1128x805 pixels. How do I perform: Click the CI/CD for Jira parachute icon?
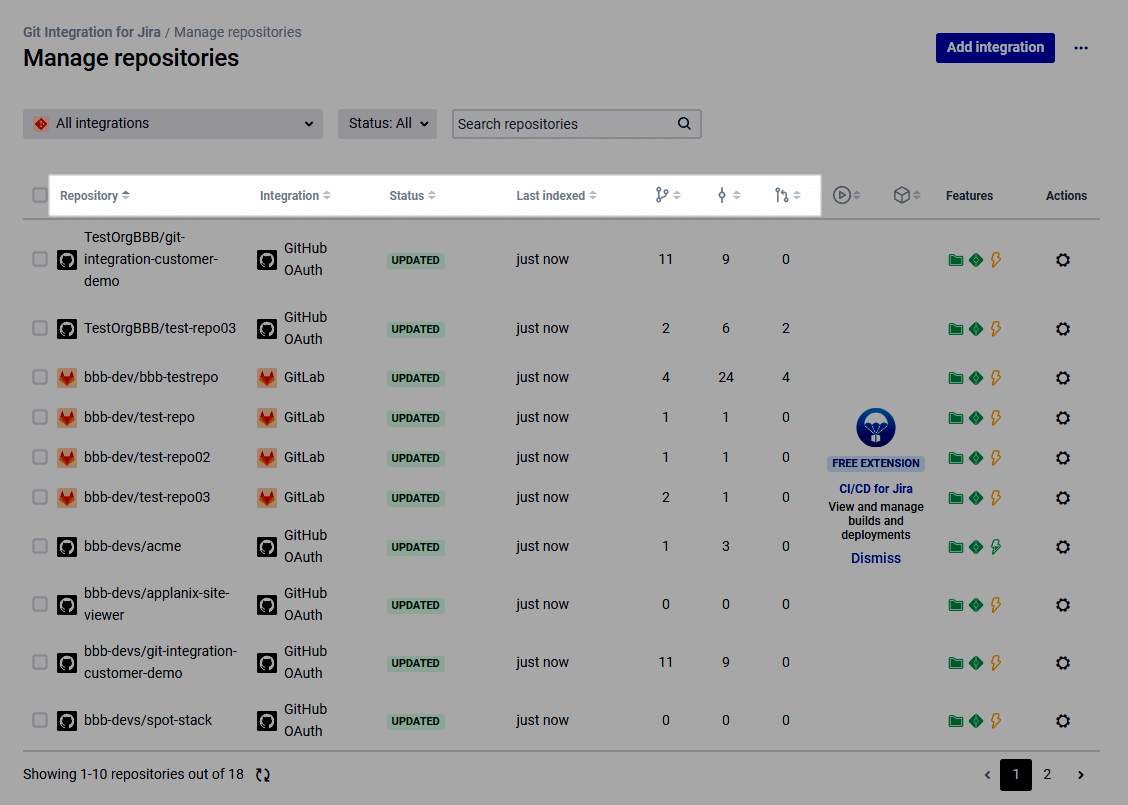[x=875, y=427]
